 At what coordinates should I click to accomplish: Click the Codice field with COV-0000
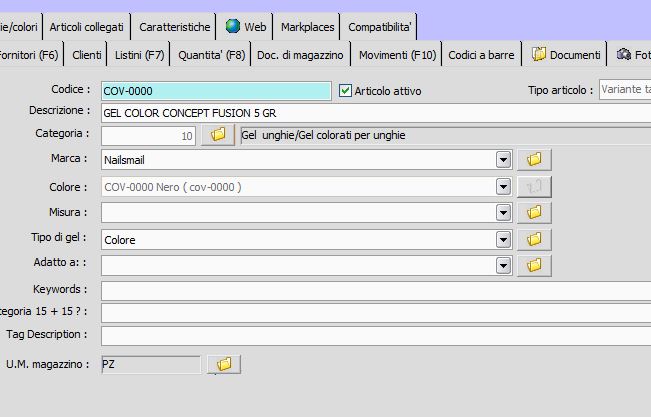coord(216,91)
